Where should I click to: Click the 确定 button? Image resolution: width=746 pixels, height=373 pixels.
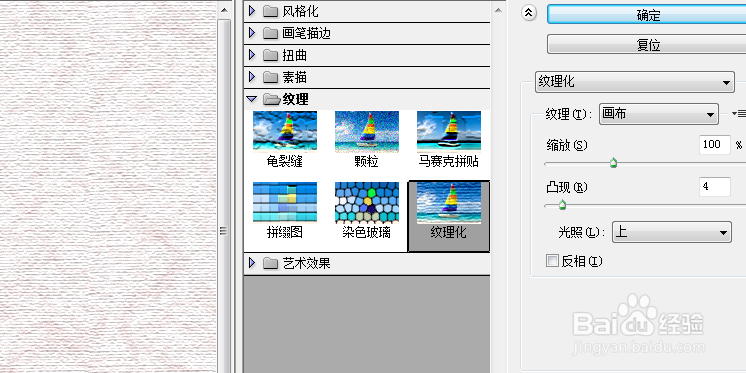click(x=647, y=15)
